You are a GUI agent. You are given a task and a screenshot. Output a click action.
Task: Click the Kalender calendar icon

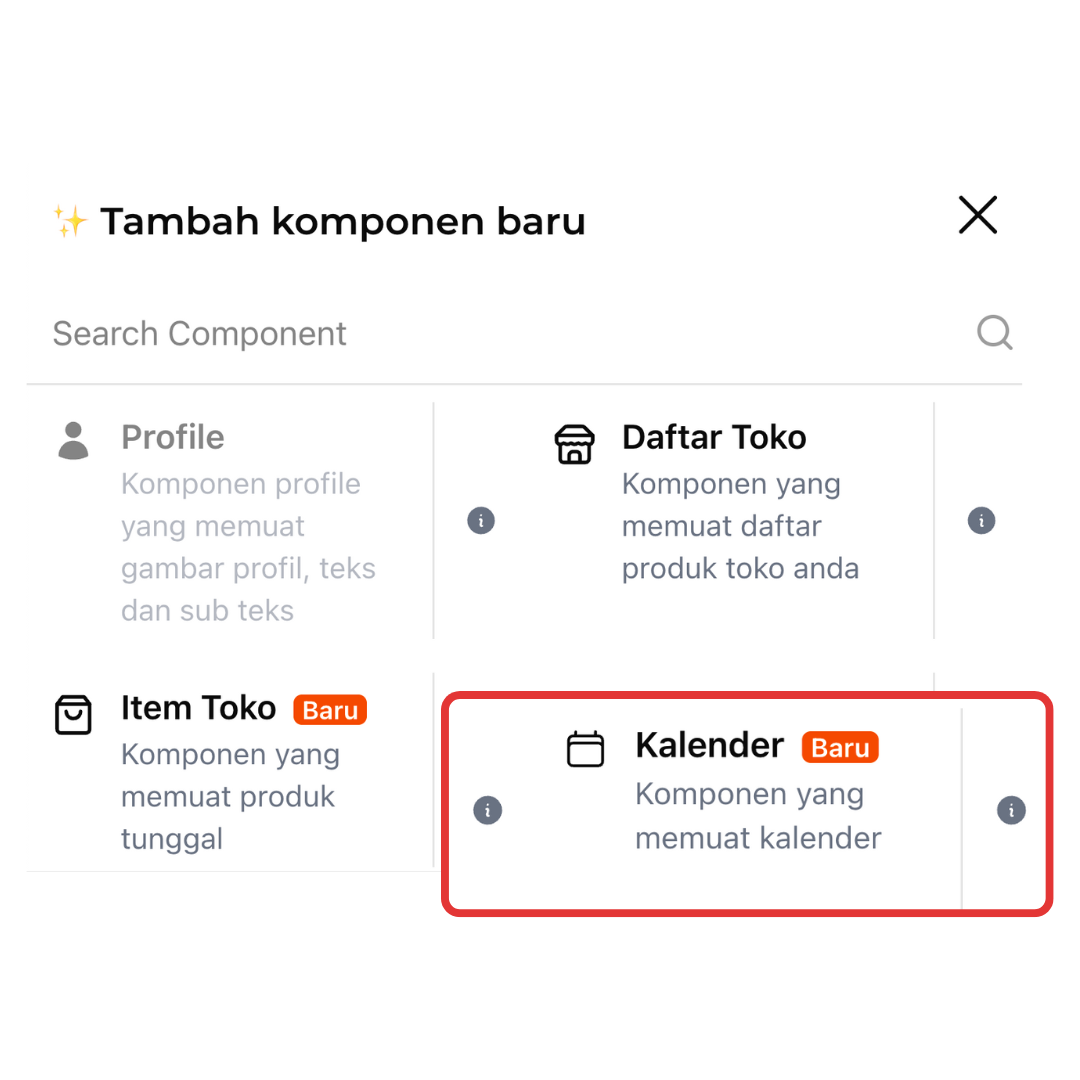click(x=585, y=749)
